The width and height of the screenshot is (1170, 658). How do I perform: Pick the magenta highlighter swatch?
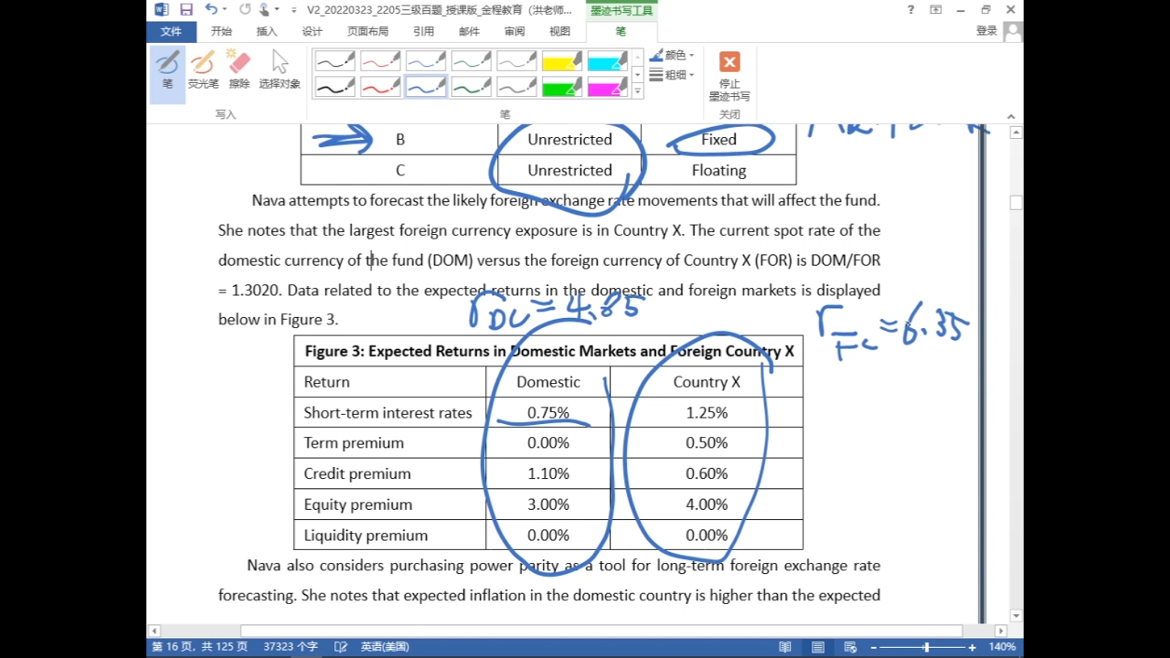(607, 87)
